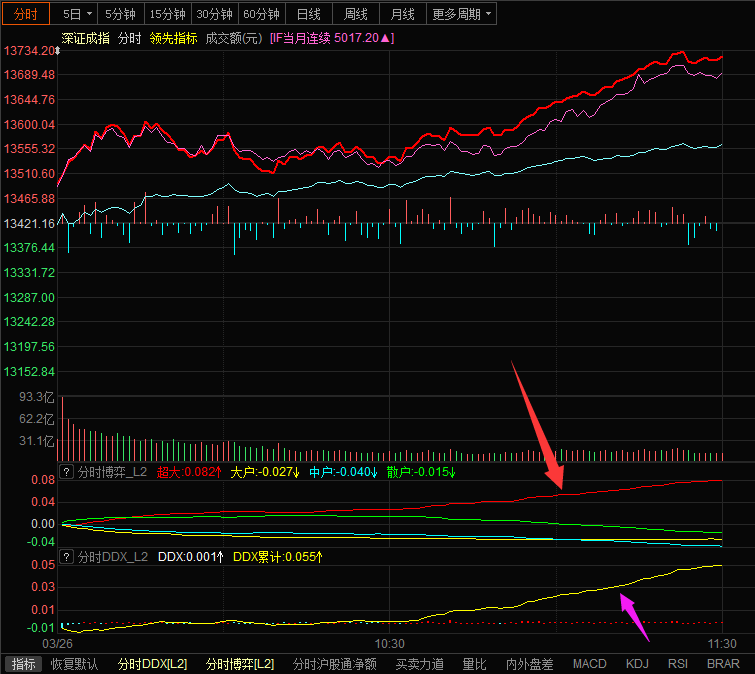
Task: Click the 散户:-0.015 value
Action: point(421,472)
